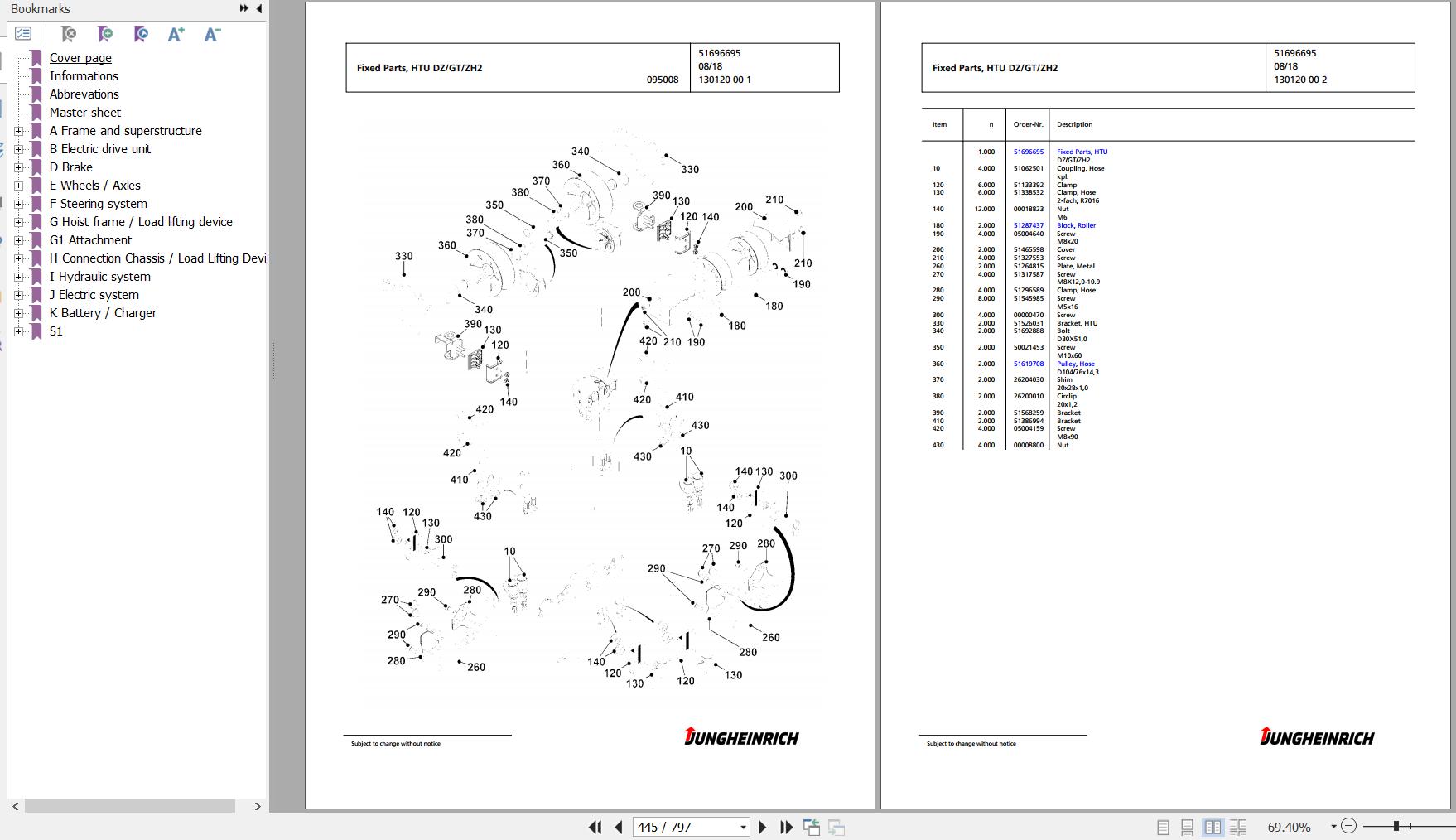The image size is (1456, 840).
Task: Select the I Hydraulic system bookmark
Action: (99, 277)
